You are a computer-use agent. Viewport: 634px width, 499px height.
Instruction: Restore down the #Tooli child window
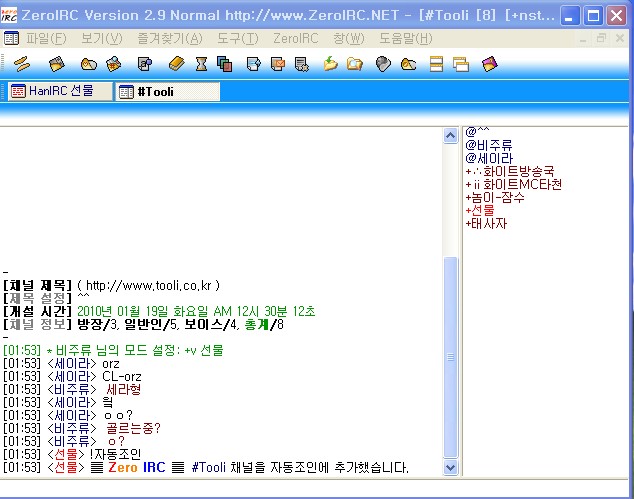[x=601, y=39]
